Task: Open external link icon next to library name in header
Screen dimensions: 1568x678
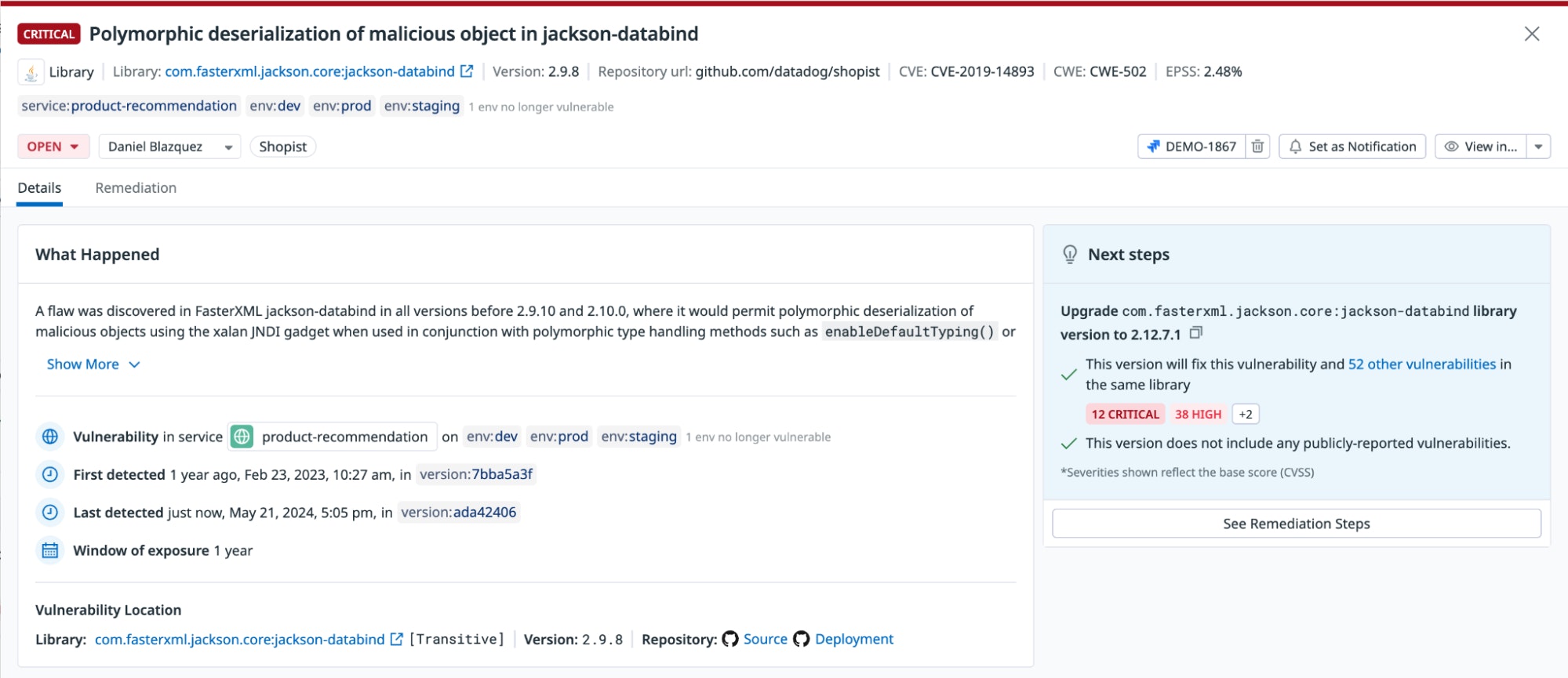Action: point(467,71)
